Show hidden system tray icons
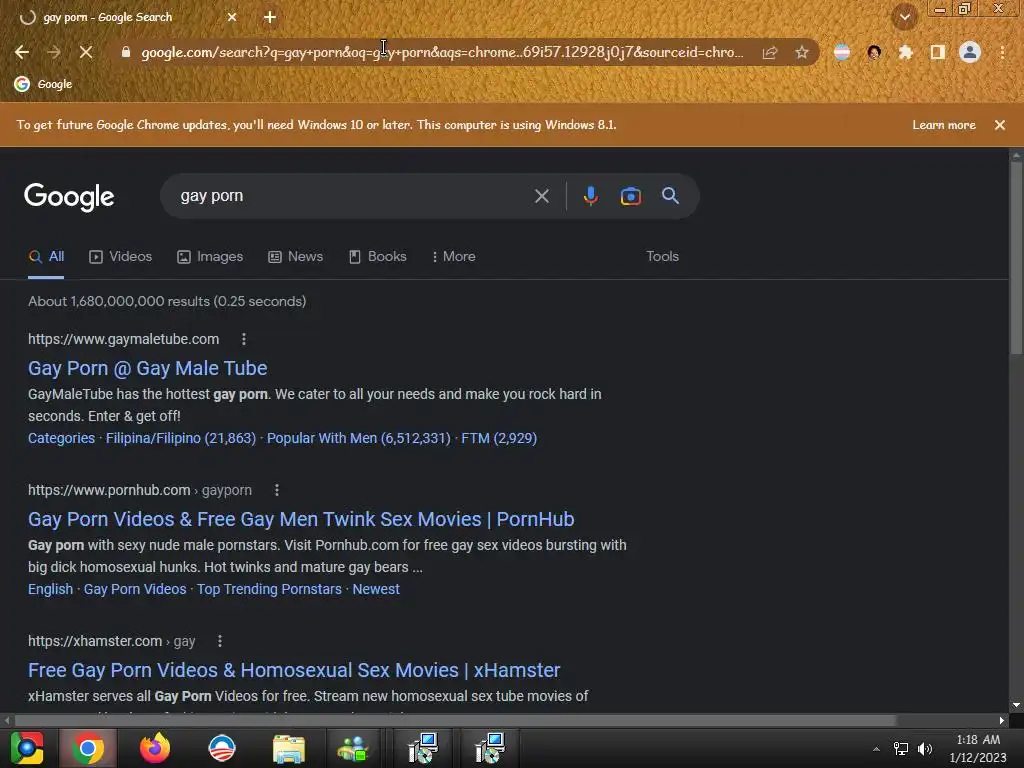Image resolution: width=1024 pixels, height=768 pixels. [876, 749]
